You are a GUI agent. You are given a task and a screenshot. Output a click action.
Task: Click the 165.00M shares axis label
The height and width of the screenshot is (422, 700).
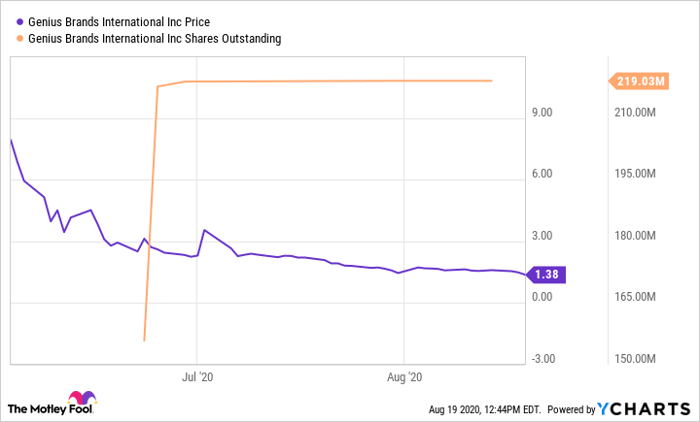coord(634,297)
